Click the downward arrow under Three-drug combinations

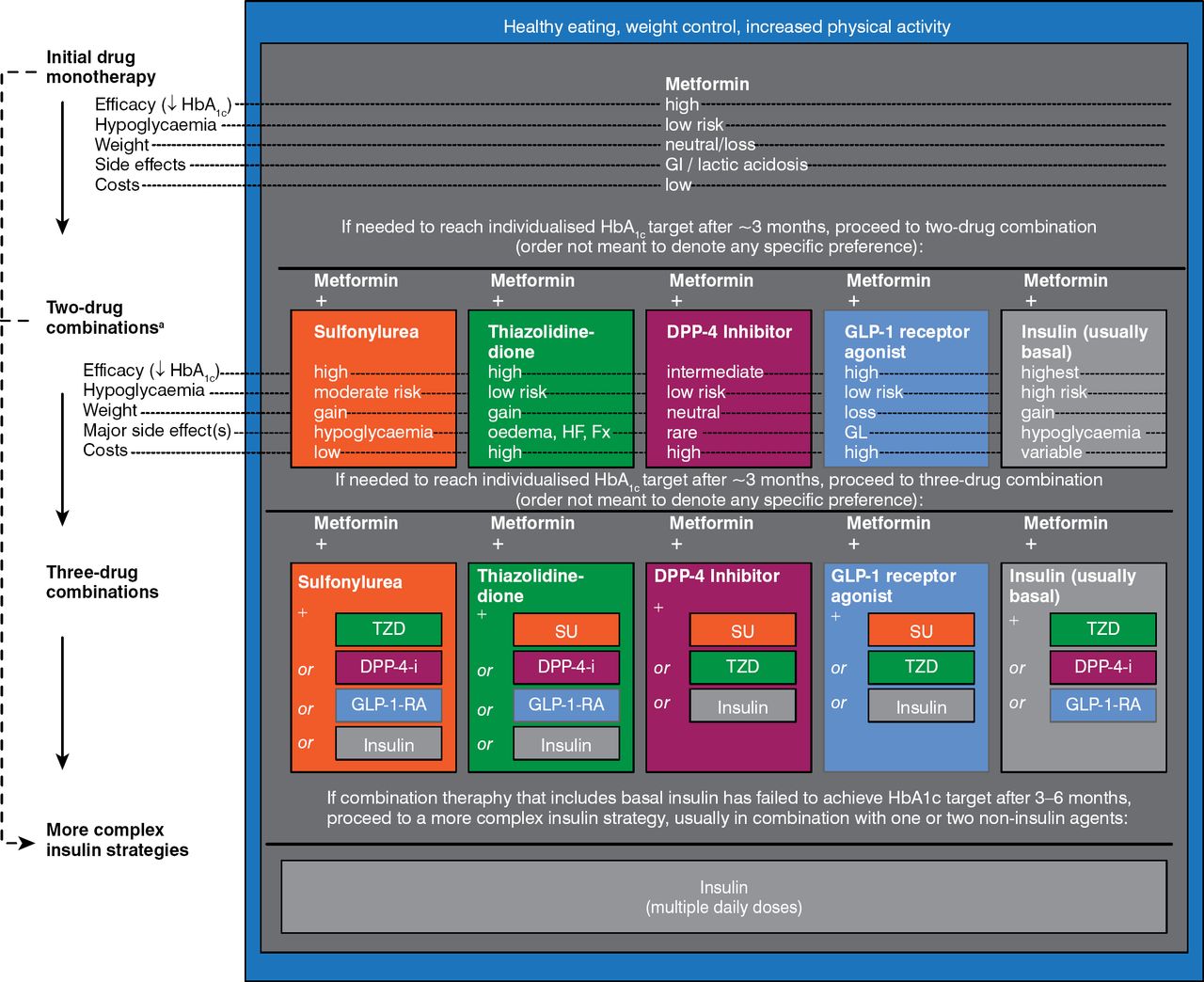click(62, 702)
